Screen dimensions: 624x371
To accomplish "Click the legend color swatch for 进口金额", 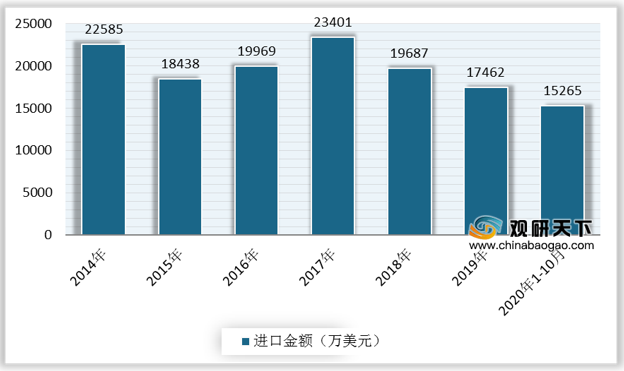I will pyautogui.click(x=246, y=342).
